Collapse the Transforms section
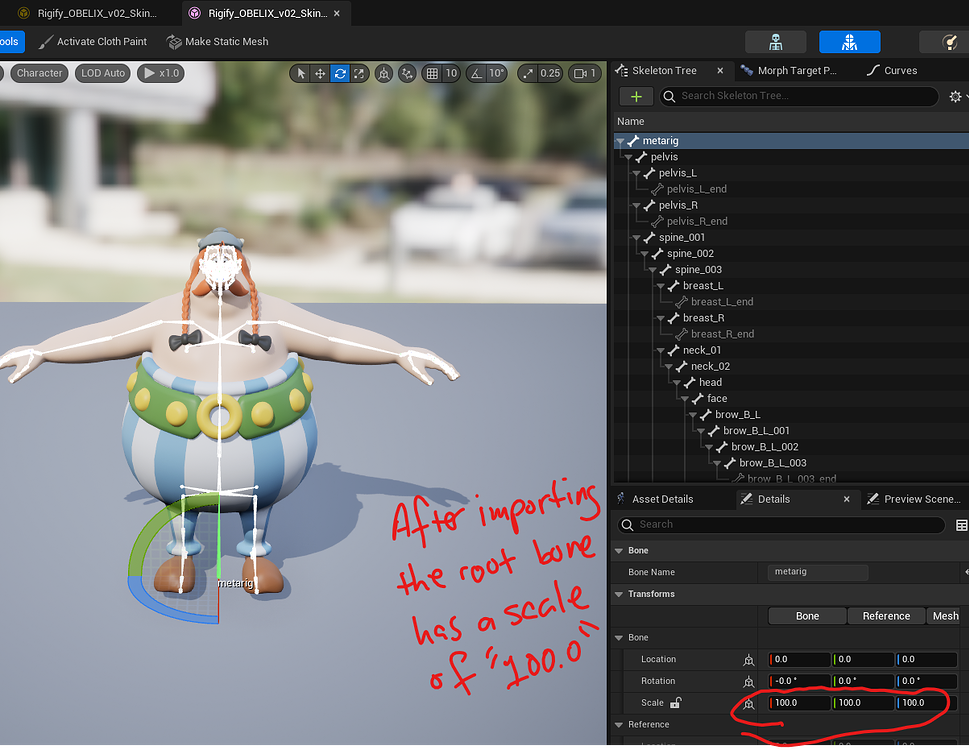Screen dimensions: 969x750 coord(619,594)
